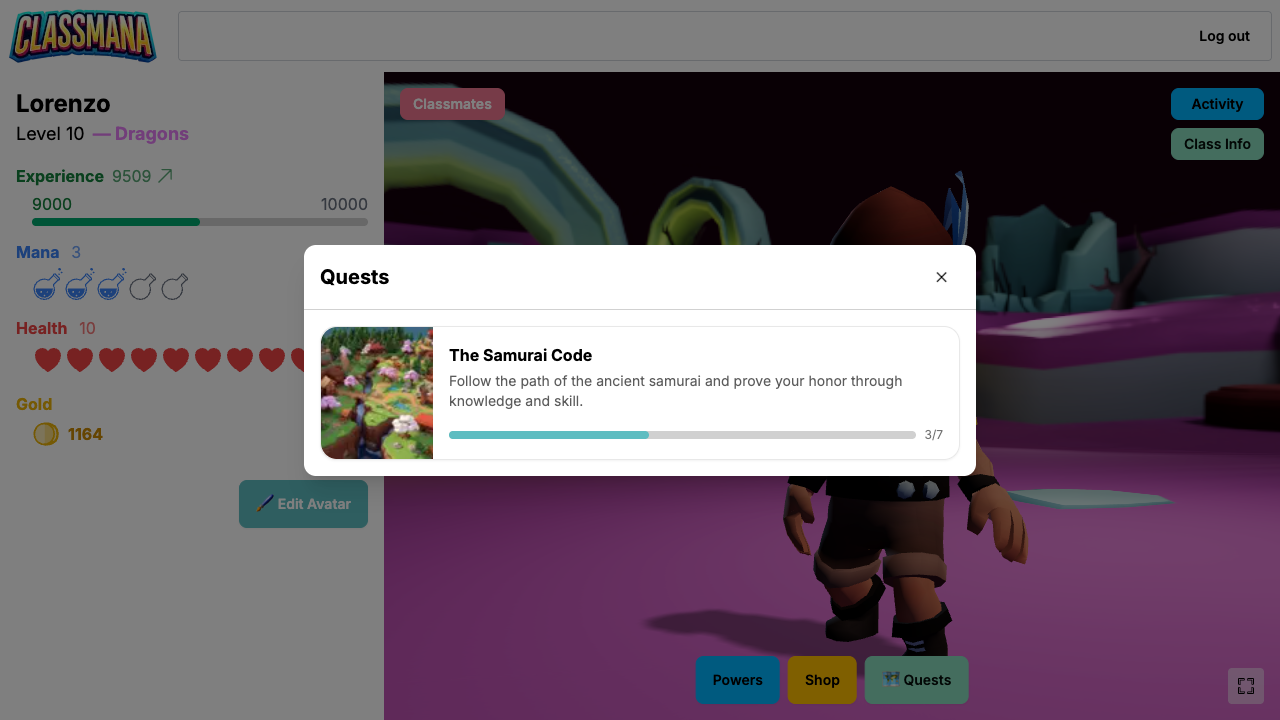Open the Shop
The height and width of the screenshot is (720, 1280).
click(x=822, y=680)
